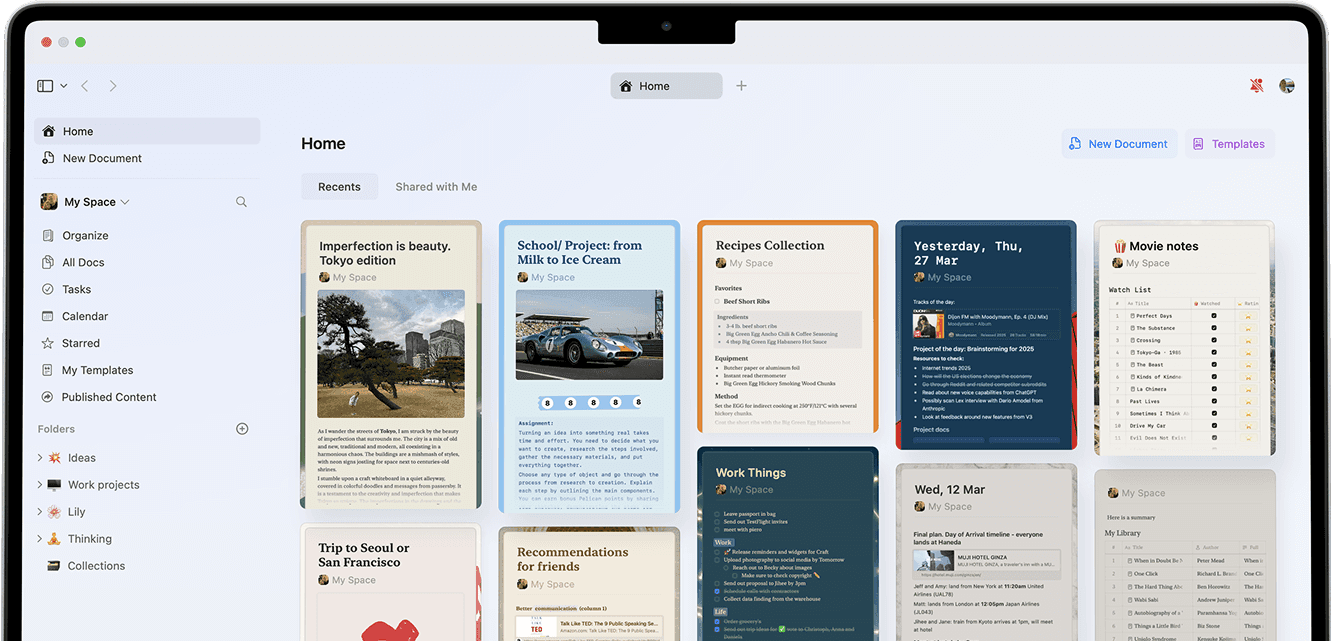Toggle the sidebar panel icon
1331x641 pixels.
pos(45,86)
